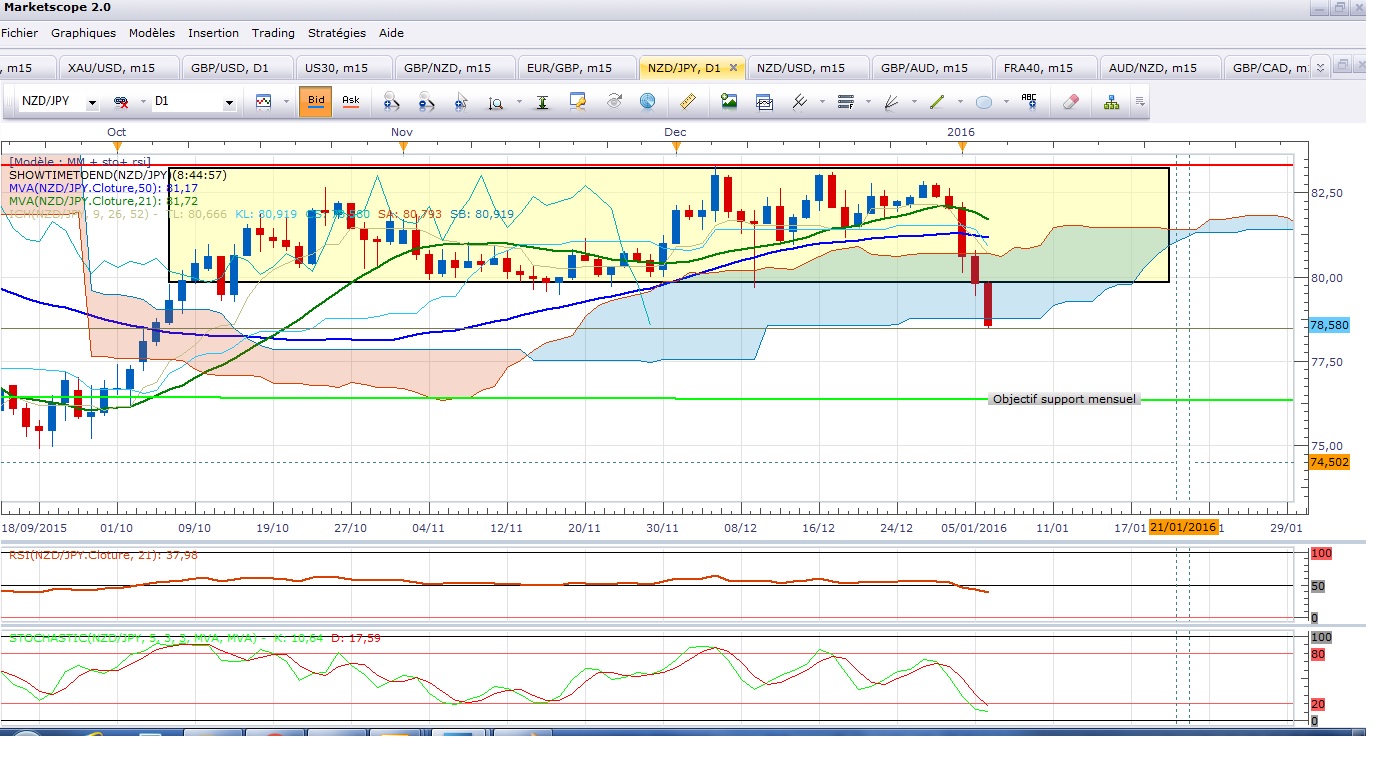Image resolution: width=1374 pixels, height=778 pixels.
Task: Open the Stratégies menu
Action: click(337, 33)
